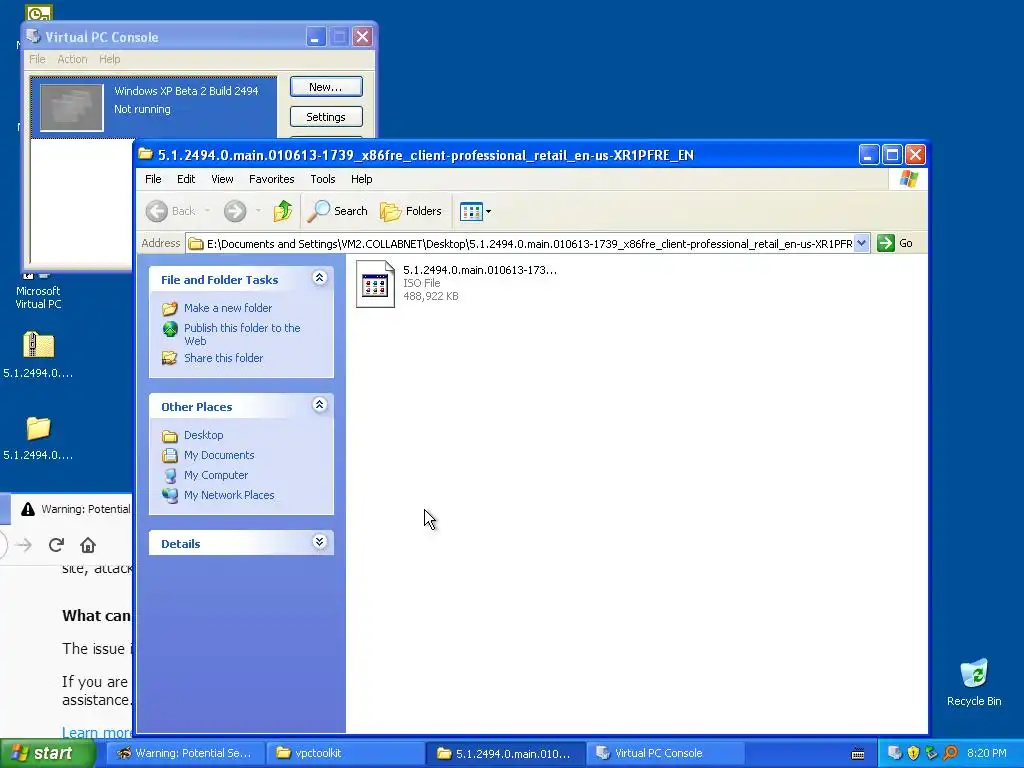Open the Search toolbar button
This screenshot has width=1024, height=768.
point(338,211)
